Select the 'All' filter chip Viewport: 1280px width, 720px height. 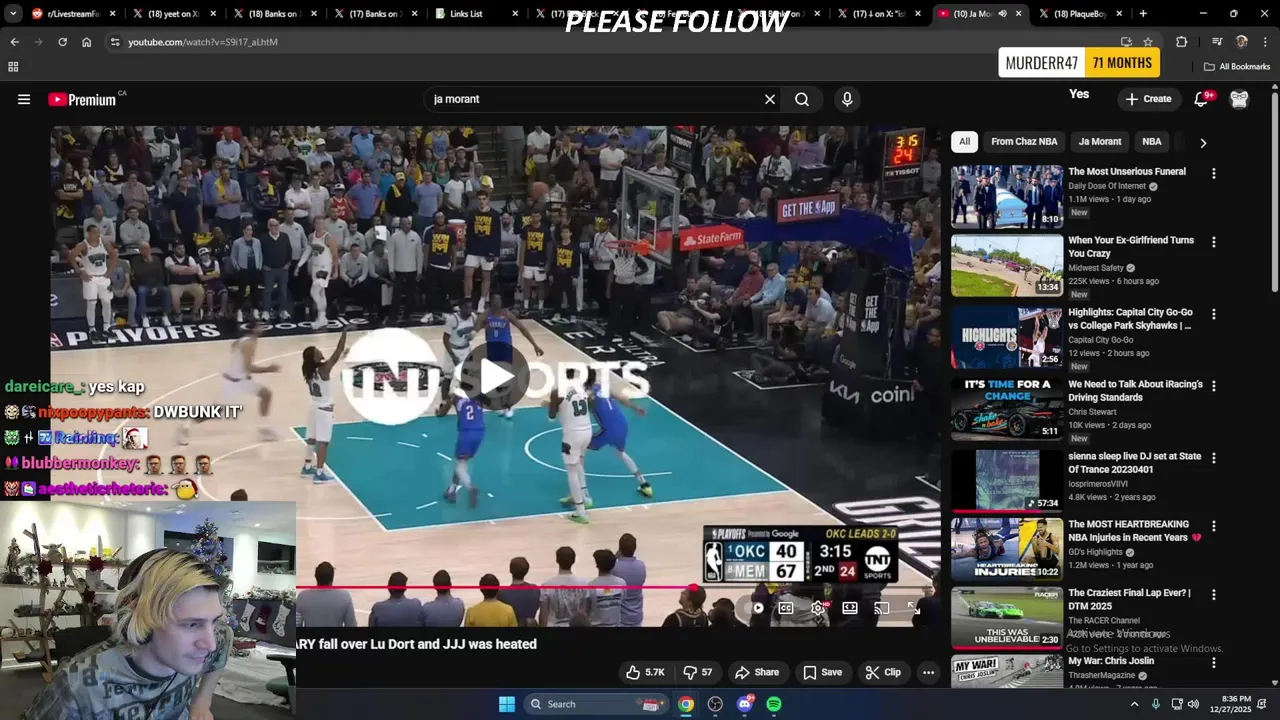(964, 142)
